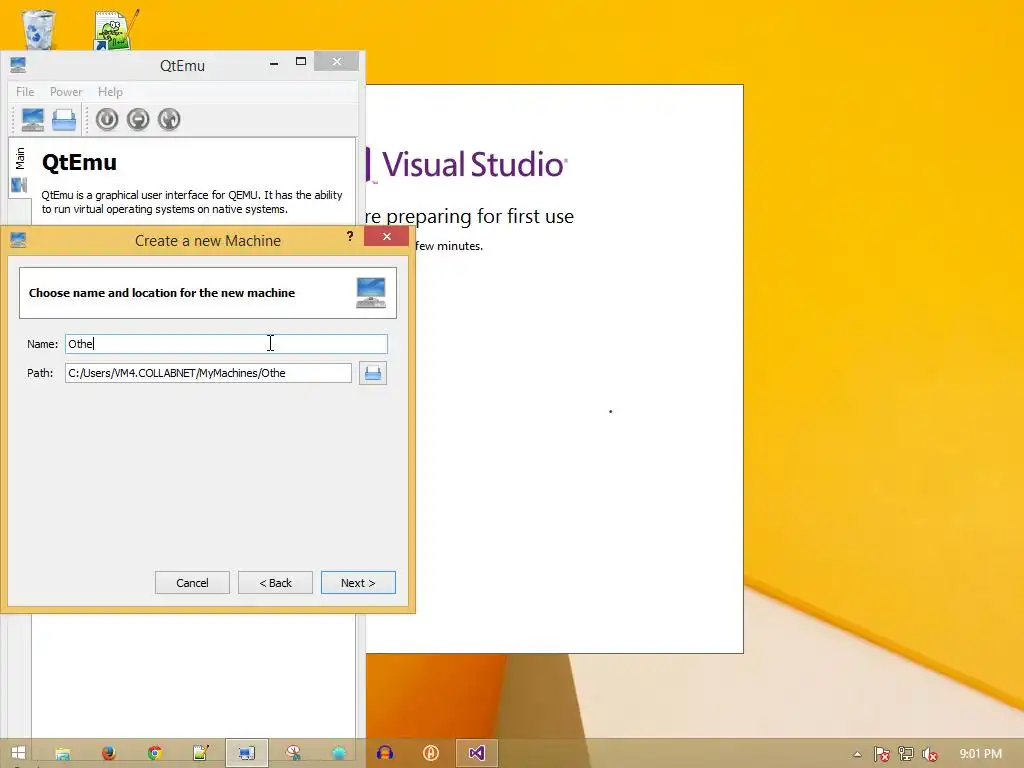
Task: Click the QtEmu window title bar icon
Action: pyautogui.click(x=18, y=65)
